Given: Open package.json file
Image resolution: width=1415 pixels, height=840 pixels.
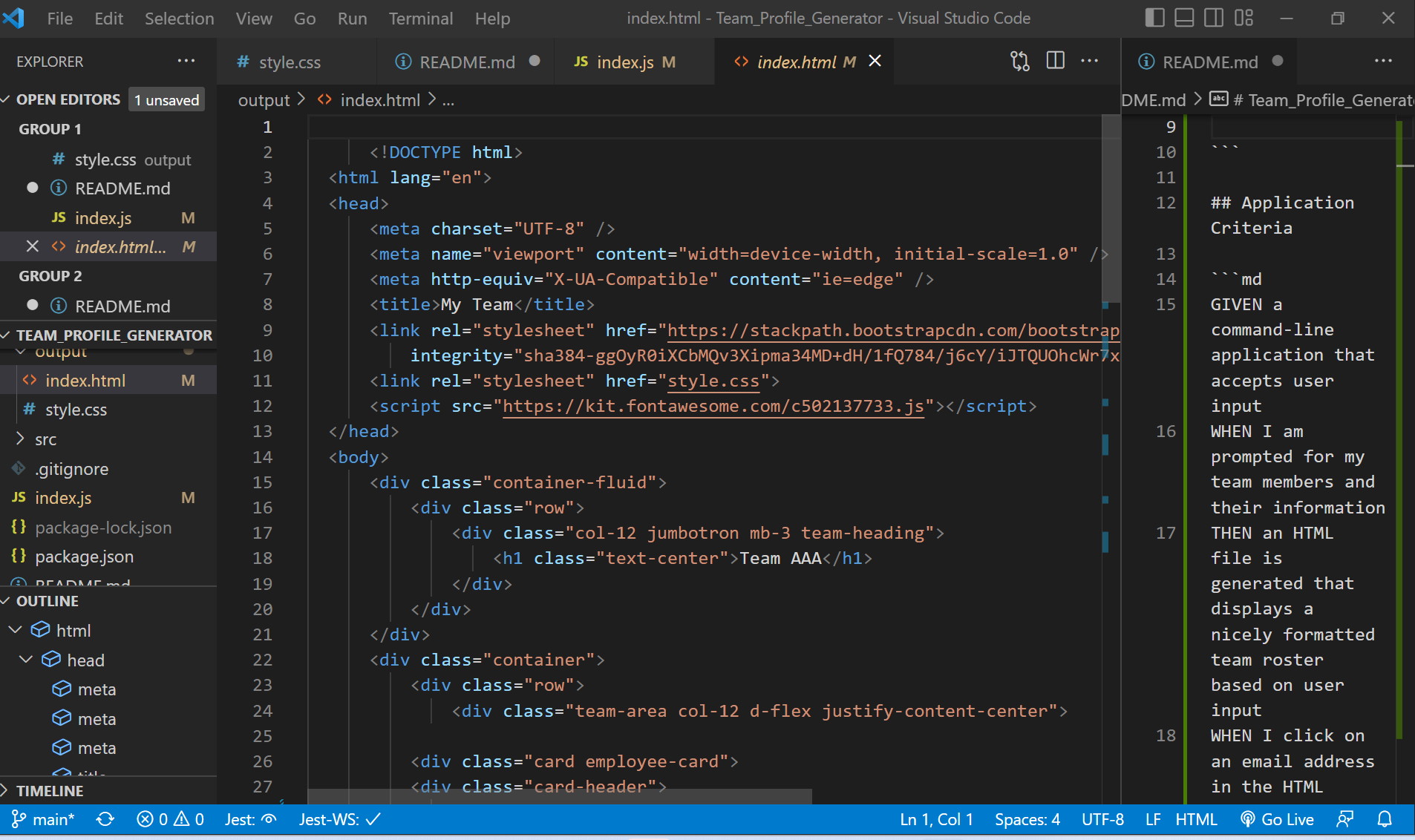Looking at the screenshot, I should [108, 557].
